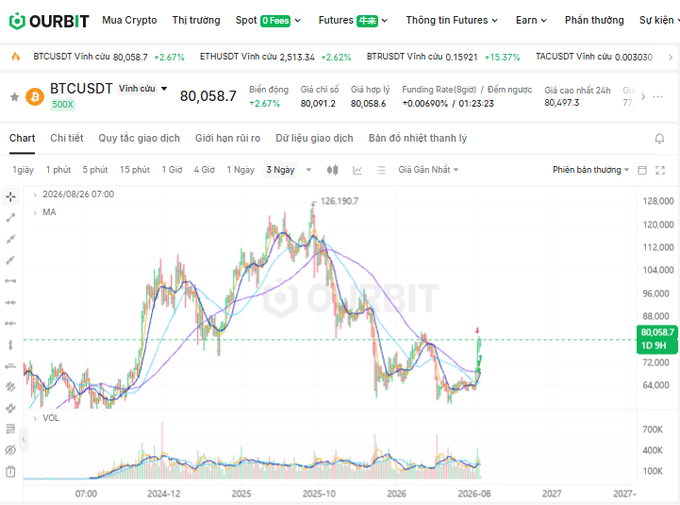Image resolution: width=680 pixels, height=505 pixels.
Task: Advance the ticker strip right arrow
Action: (x=670, y=57)
